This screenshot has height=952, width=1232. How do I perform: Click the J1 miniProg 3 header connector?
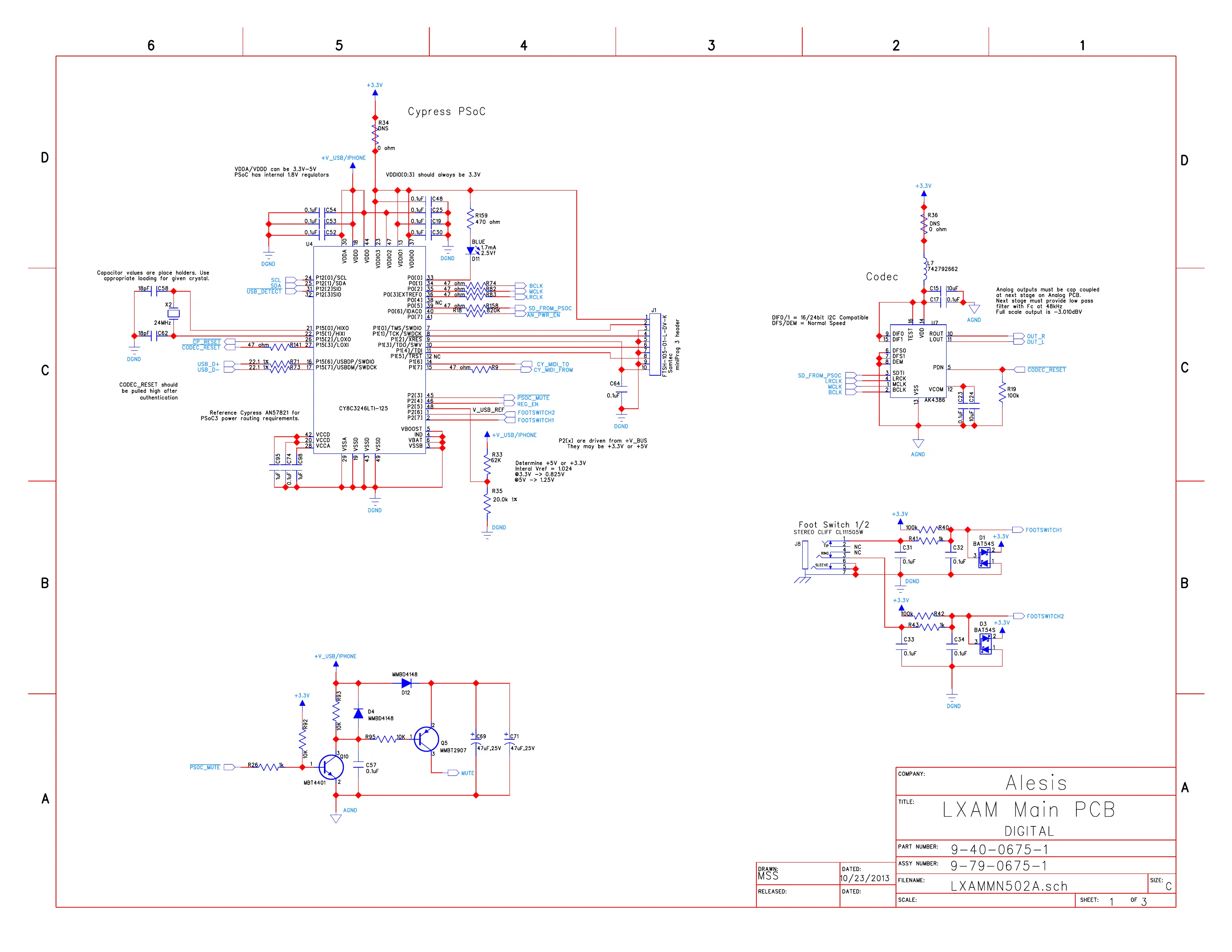pos(654,345)
